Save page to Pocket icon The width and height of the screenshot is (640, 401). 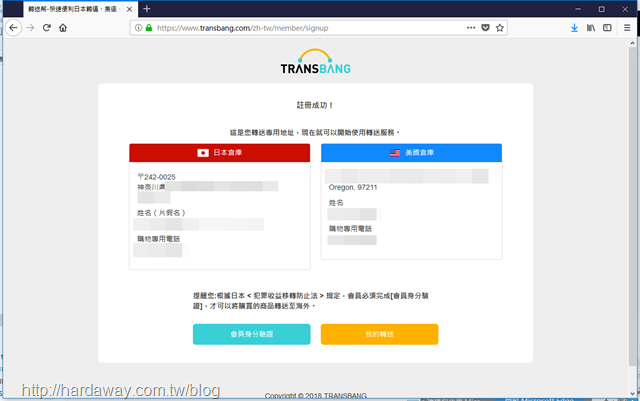click(485, 28)
